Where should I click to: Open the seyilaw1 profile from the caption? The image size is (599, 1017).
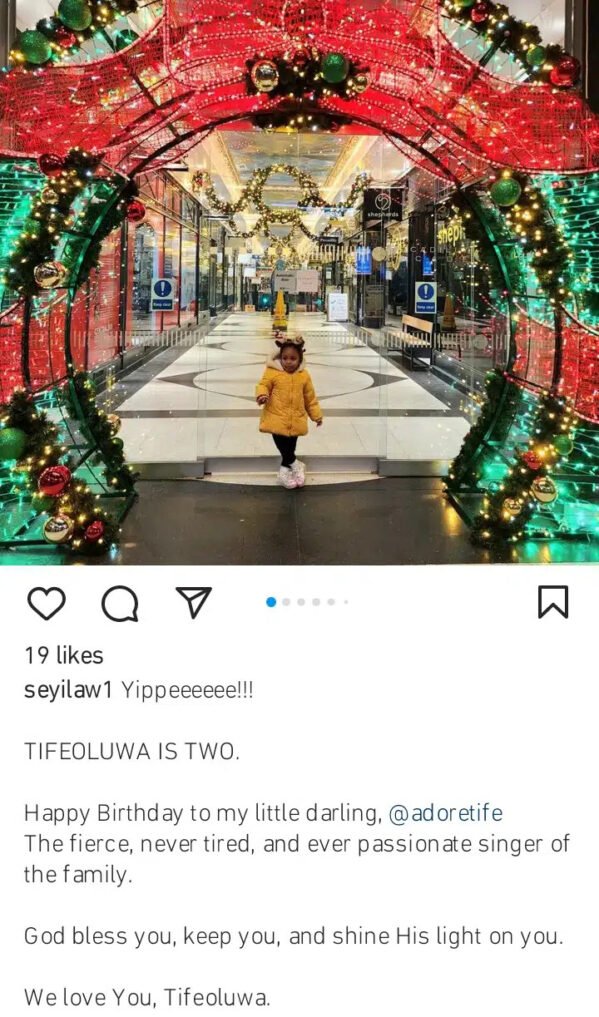point(68,690)
